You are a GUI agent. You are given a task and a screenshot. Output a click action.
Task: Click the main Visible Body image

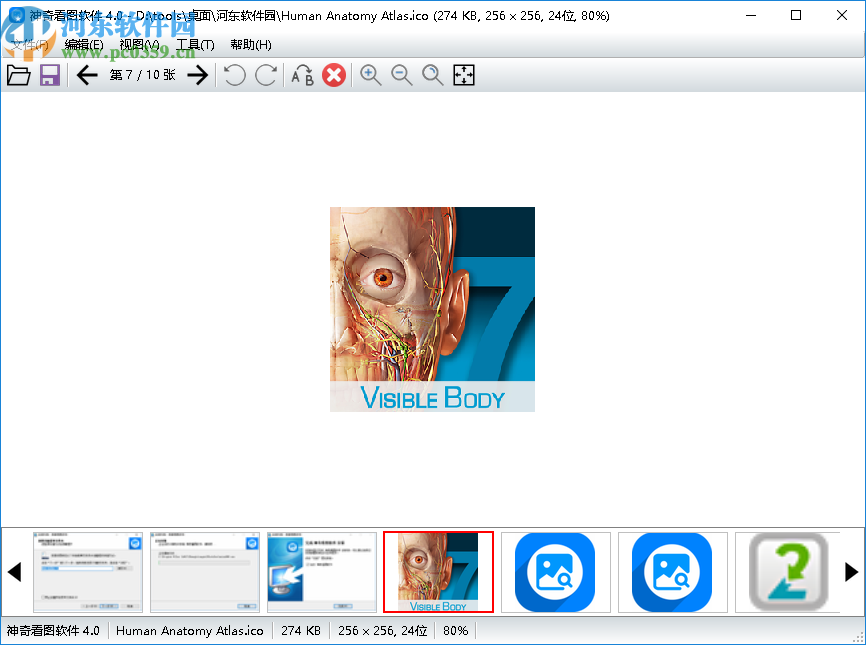pyautogui.click(x=432, y=309)
